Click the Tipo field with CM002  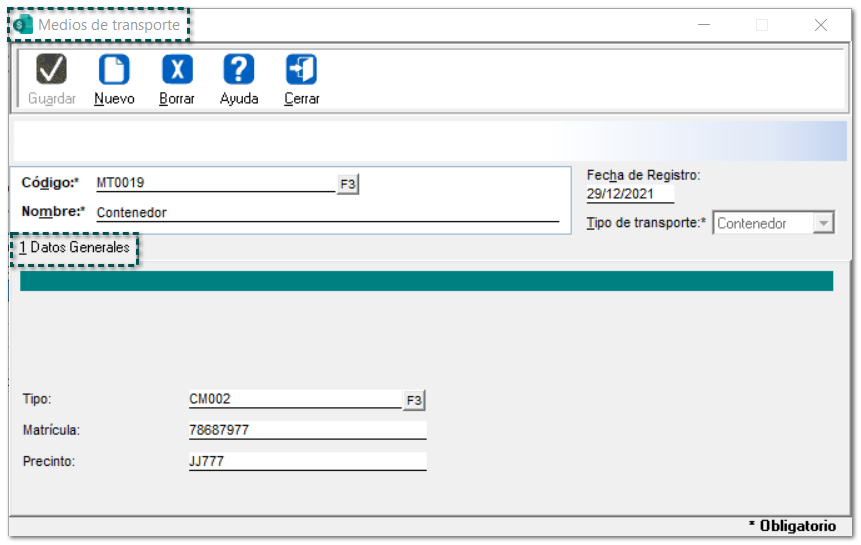click(294, 399)
